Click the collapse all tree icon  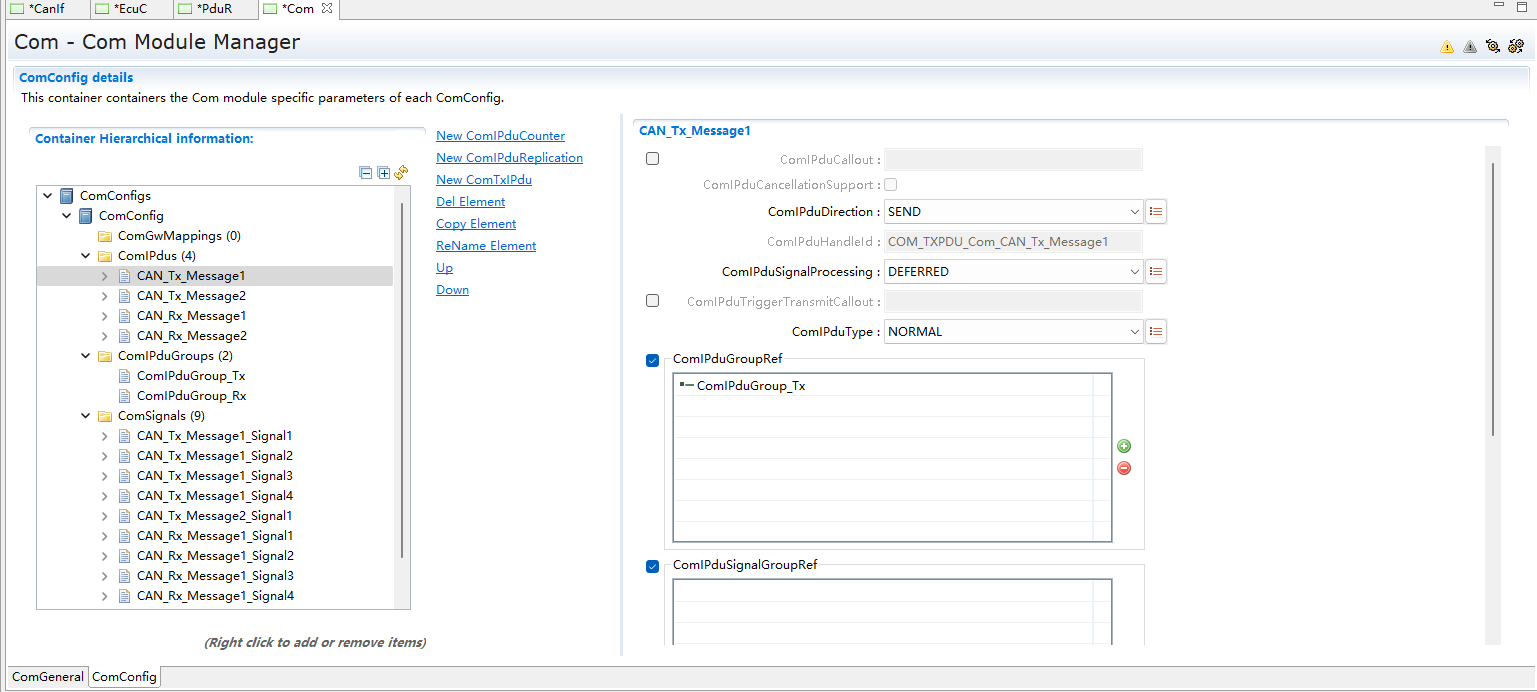(366, 173)
